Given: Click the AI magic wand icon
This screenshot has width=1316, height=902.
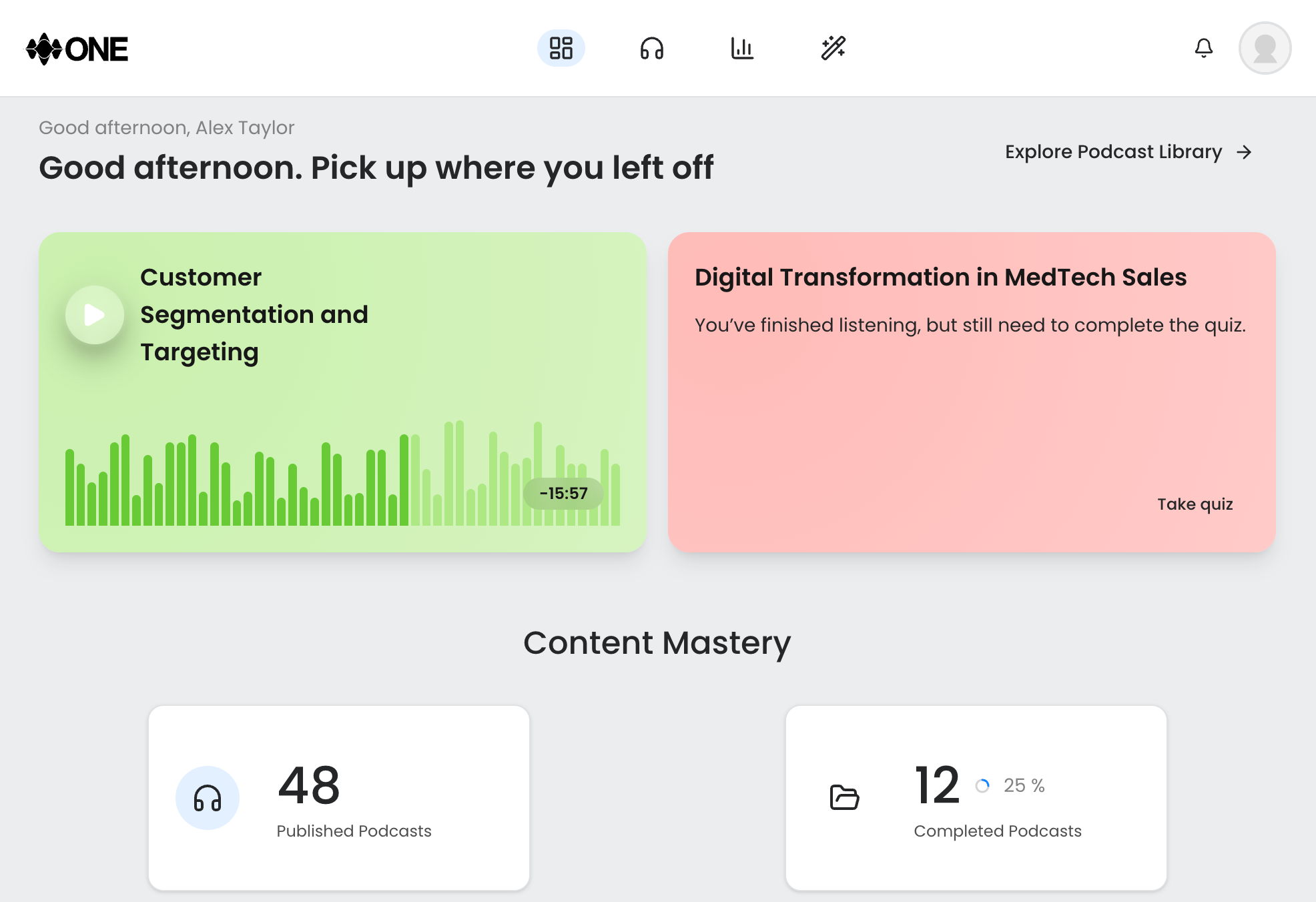Looking at the screenshot, I should click(x=834, y=48).
